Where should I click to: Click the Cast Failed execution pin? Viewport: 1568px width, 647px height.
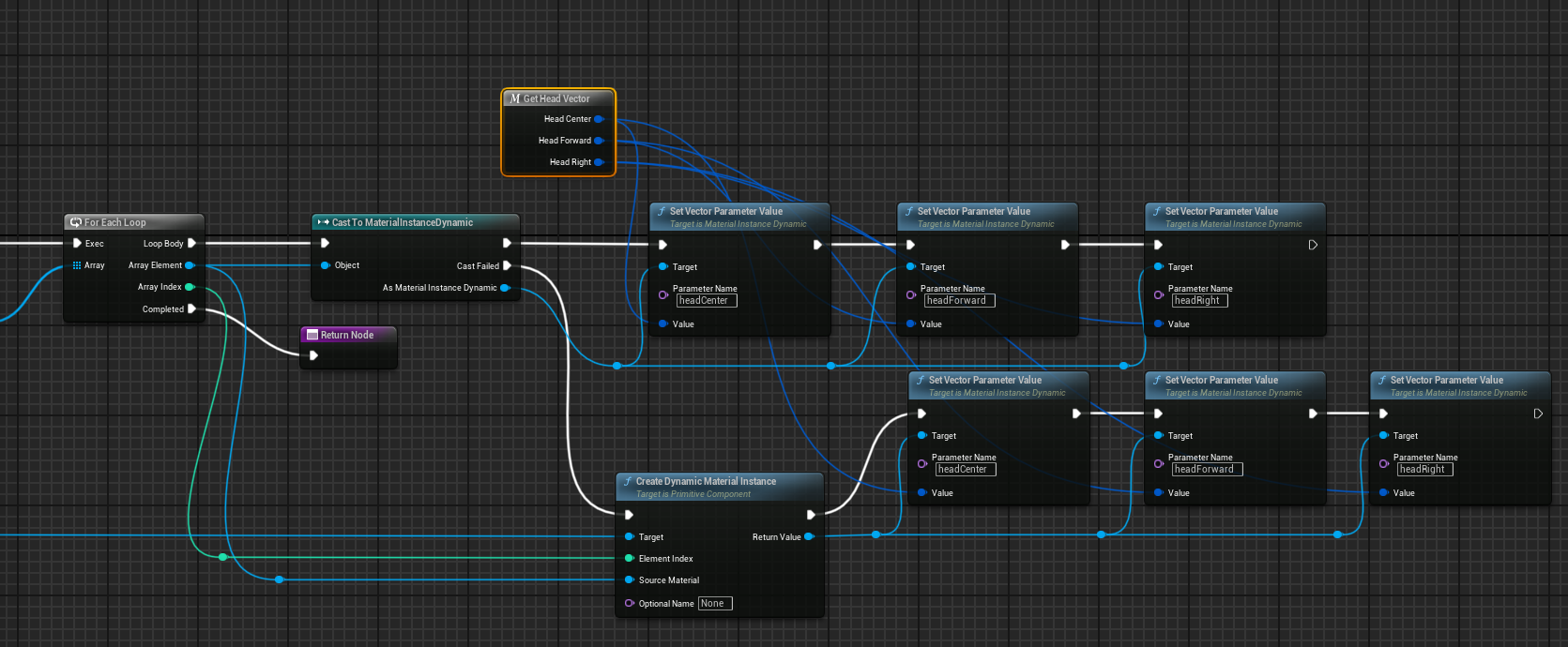pyautogui.click(x=507, y=265)
